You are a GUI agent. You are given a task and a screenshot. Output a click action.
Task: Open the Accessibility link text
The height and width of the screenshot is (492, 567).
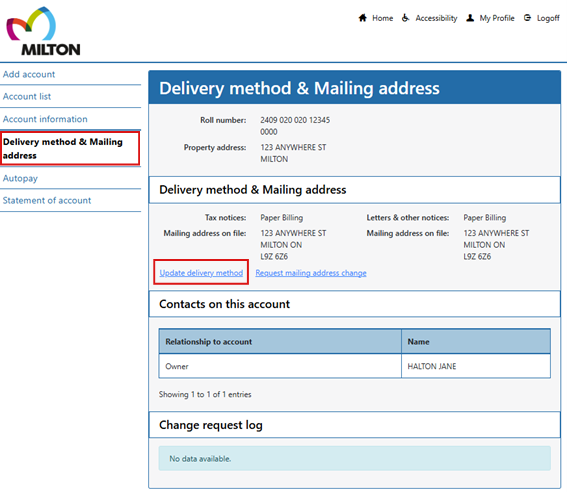coord(436,18)
